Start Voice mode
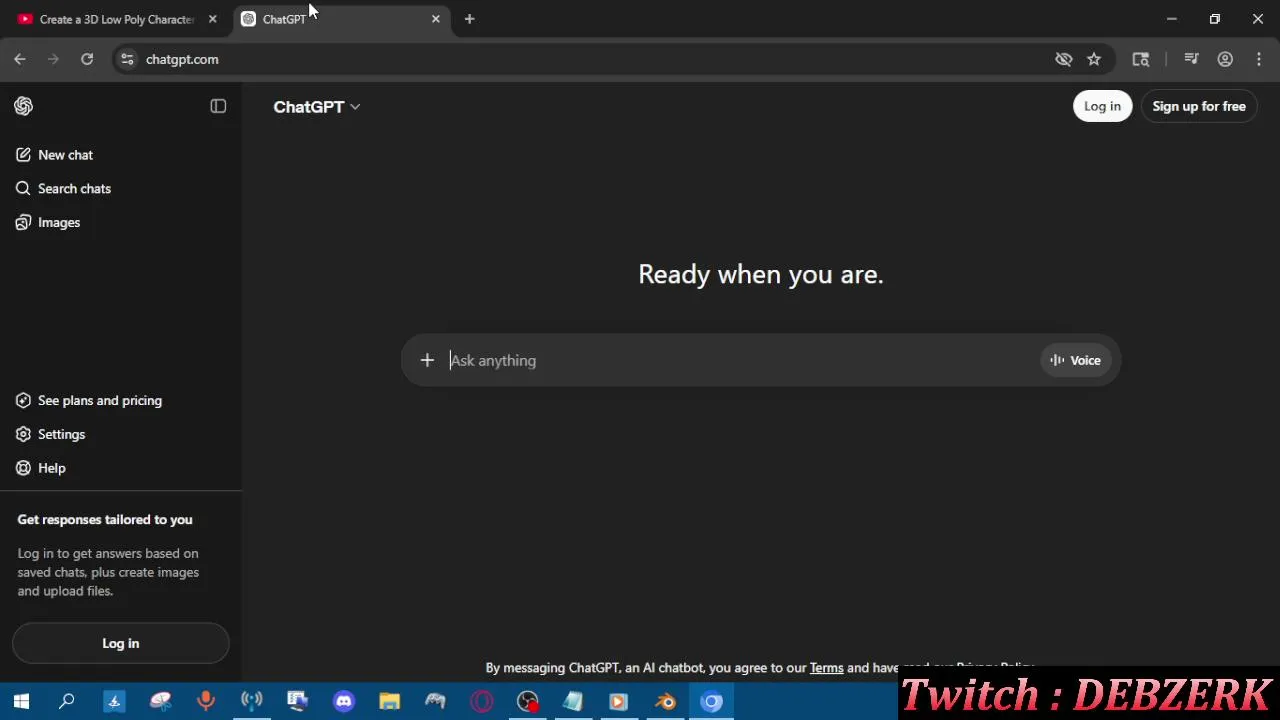The image size is (1280, 720). point(1075,360)
